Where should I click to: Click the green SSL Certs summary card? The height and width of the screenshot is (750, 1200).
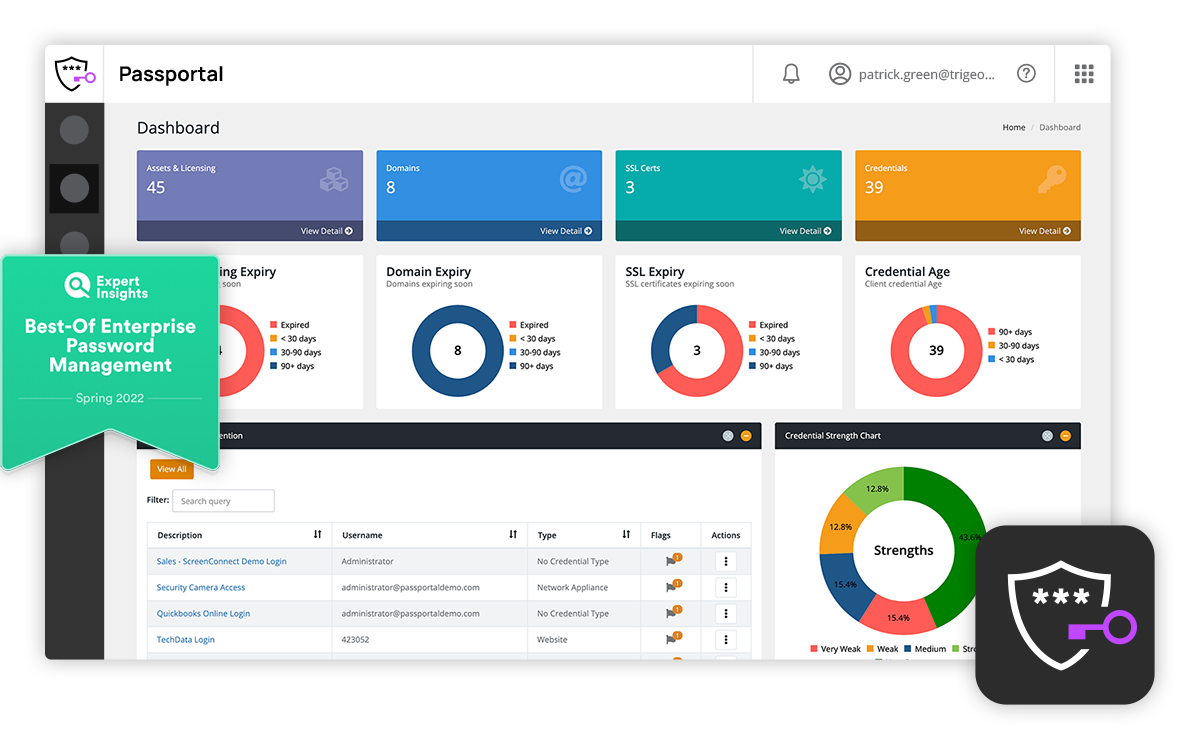point(728,190)
